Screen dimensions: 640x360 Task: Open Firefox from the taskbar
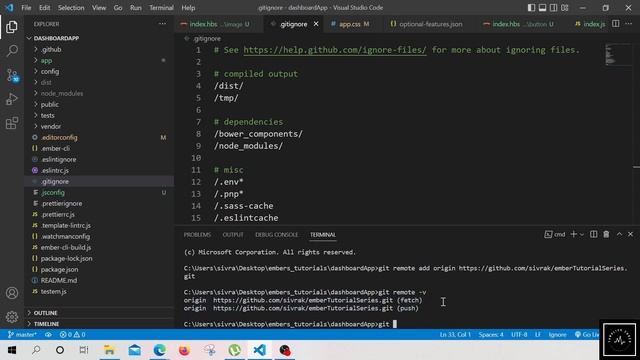coord(184,350)
